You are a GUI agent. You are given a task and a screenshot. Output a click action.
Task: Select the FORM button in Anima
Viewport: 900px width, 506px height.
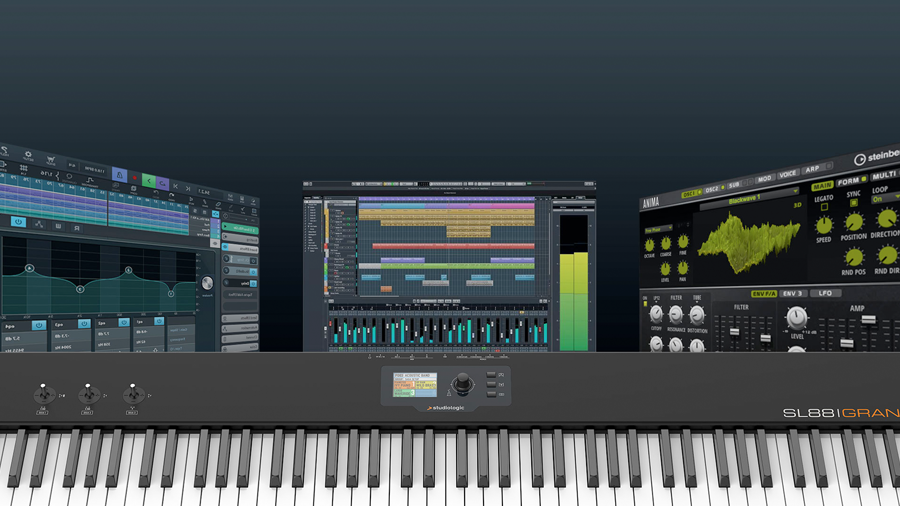coord(852,181)
